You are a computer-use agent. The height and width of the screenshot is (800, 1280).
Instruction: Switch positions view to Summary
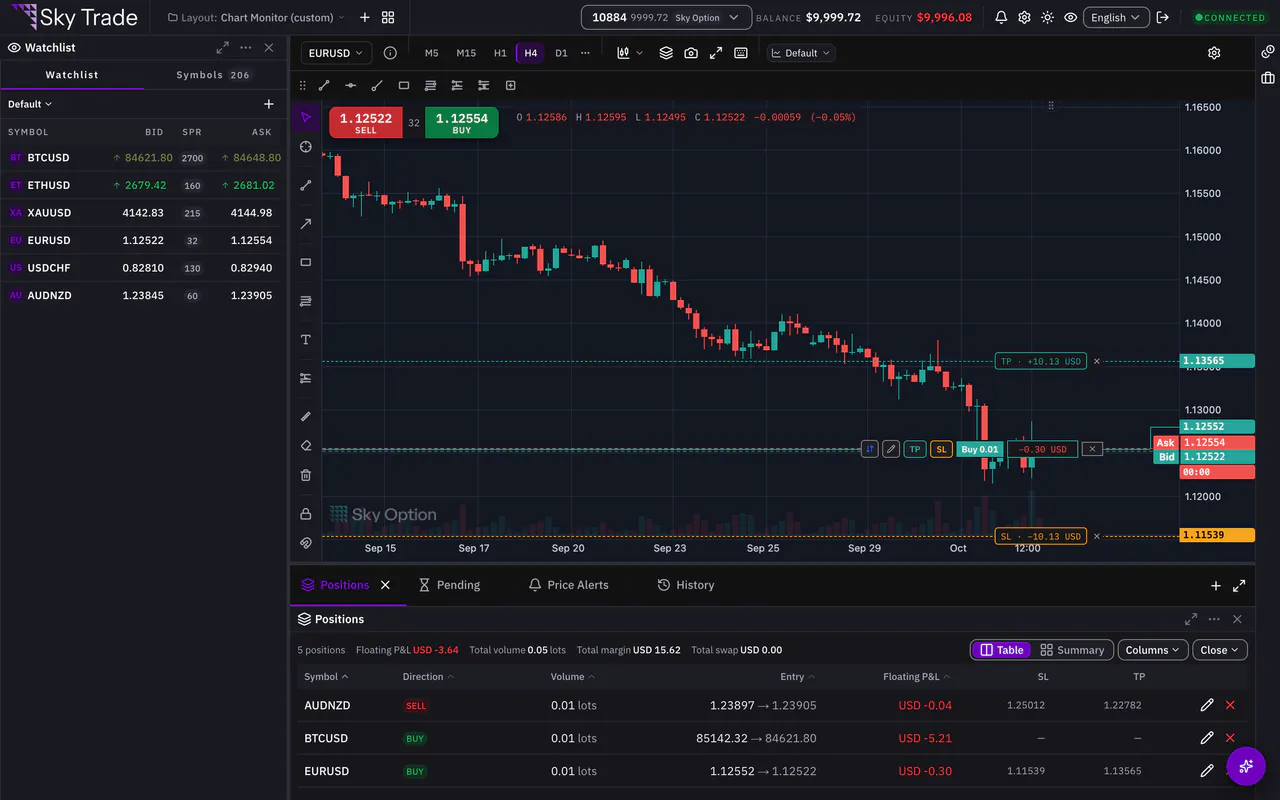[1072, 650]
